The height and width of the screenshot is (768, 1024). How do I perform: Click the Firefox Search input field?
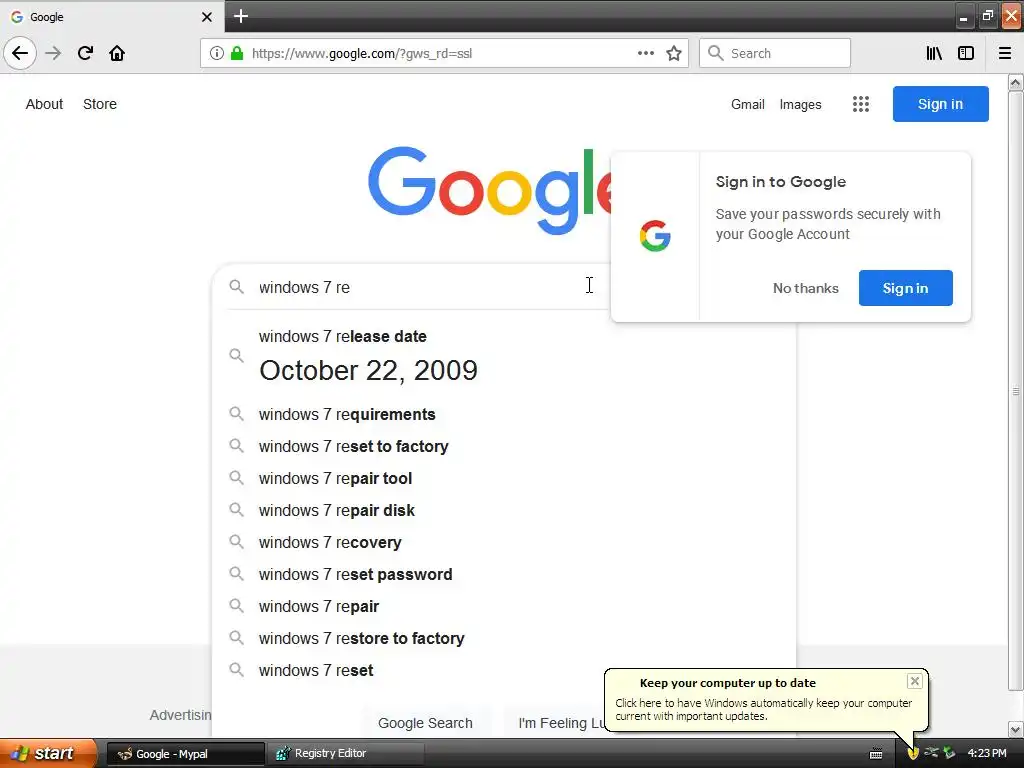pos(775,53)
